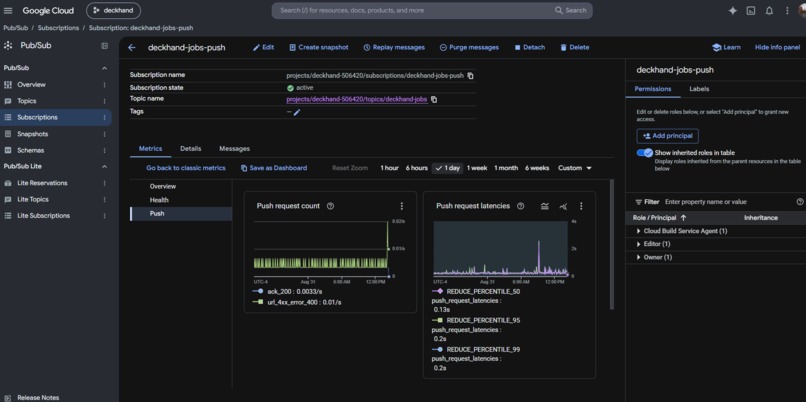Click the metrics area vertical scrollbar

(x=612, y=244)
